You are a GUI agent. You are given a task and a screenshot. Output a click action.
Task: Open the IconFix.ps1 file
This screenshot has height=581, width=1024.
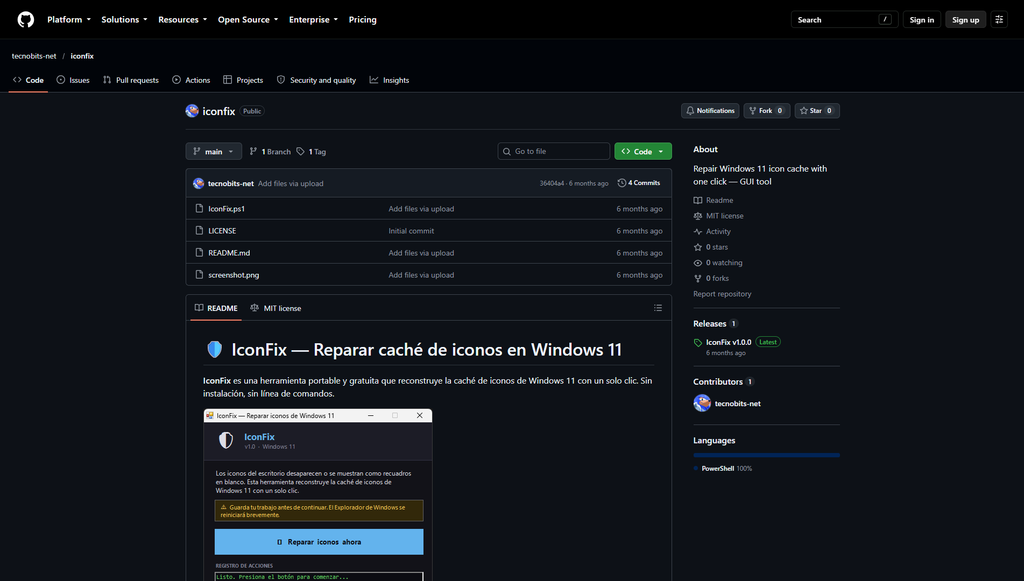[x=227, y=209]
